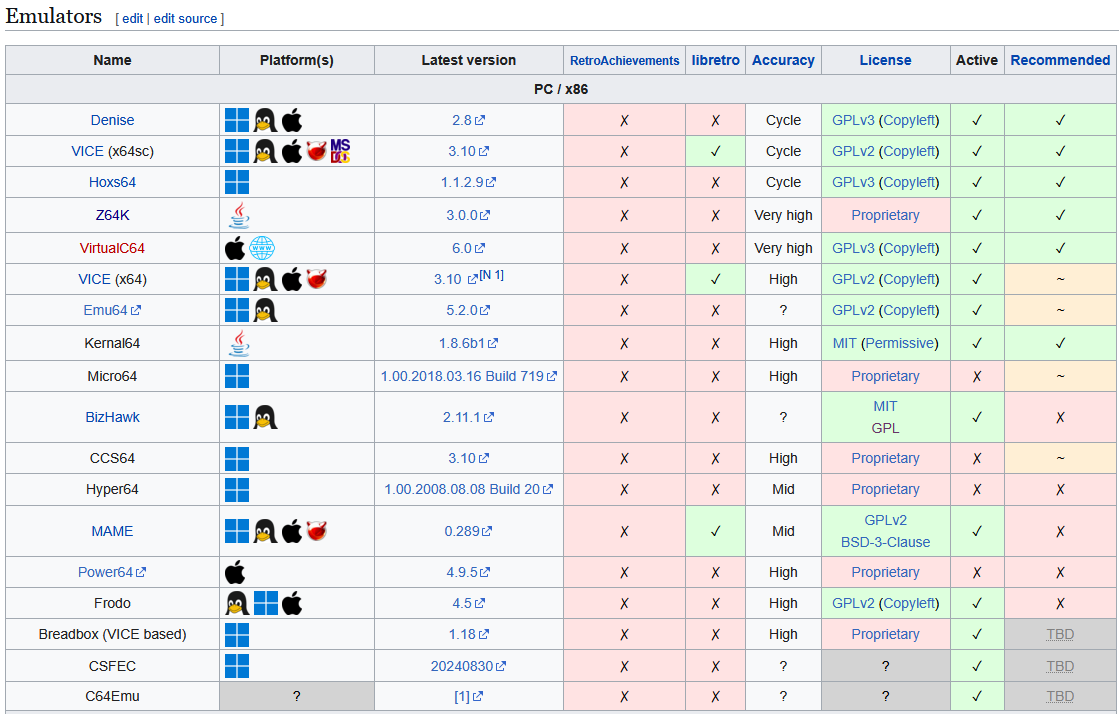Viewport: 1119px width, 714px height.
Task: Click the Windows icon in the CCS64 row
Action: pos(237,458)
